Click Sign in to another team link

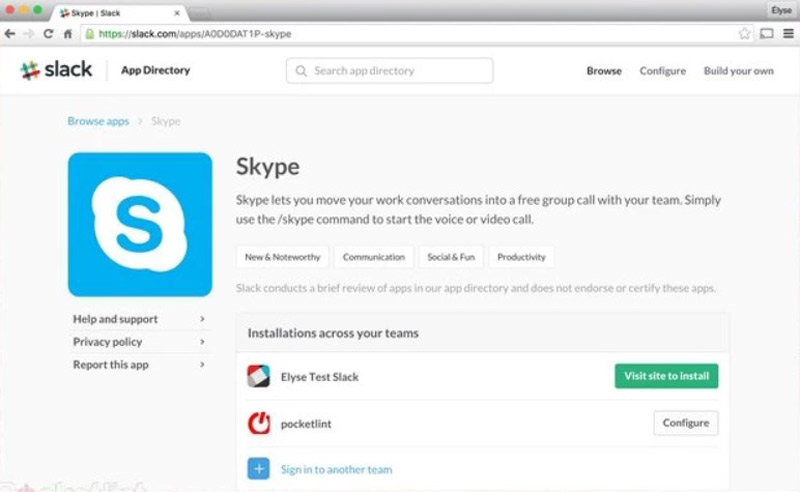[x=336, y=470]
